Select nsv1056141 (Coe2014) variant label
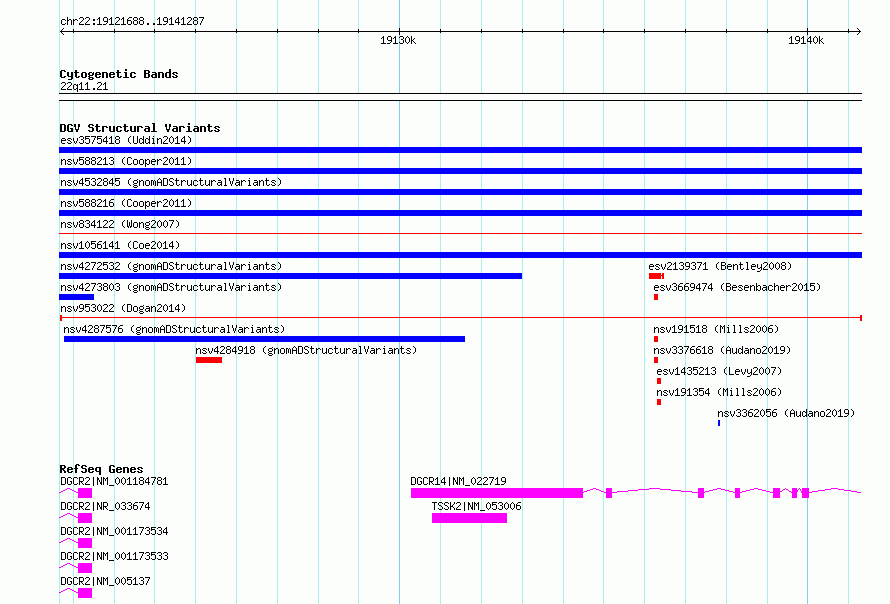The image size is (890, 604). 120,245
